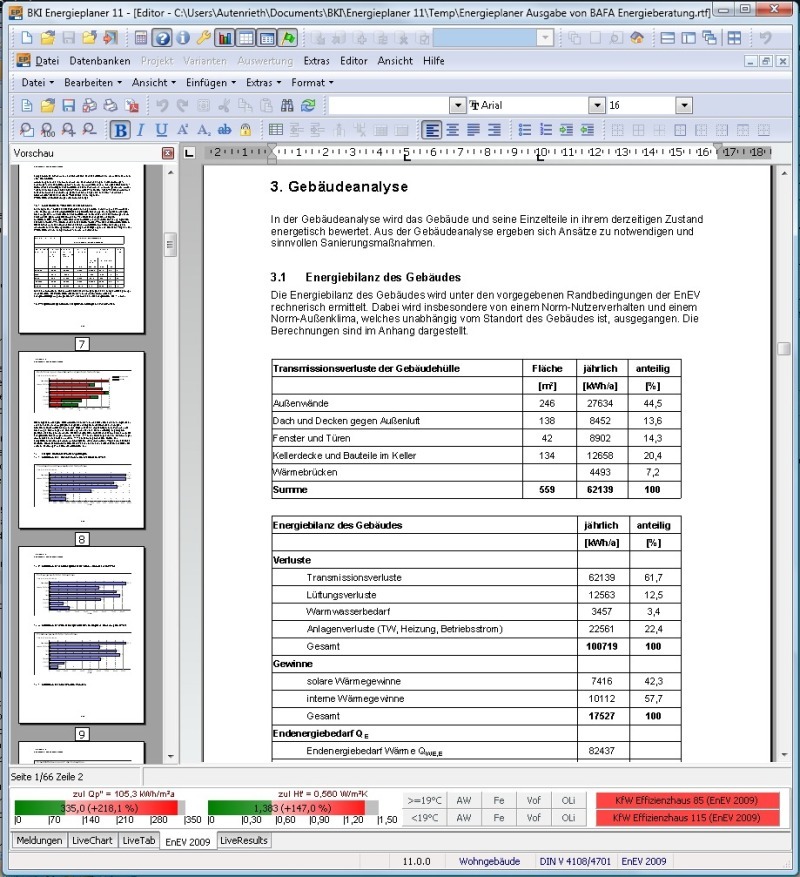Image resolution: width=800 pixels, height=877 pixels.
Task: Toggle superscript formatting
Action: tap(182, 130)
